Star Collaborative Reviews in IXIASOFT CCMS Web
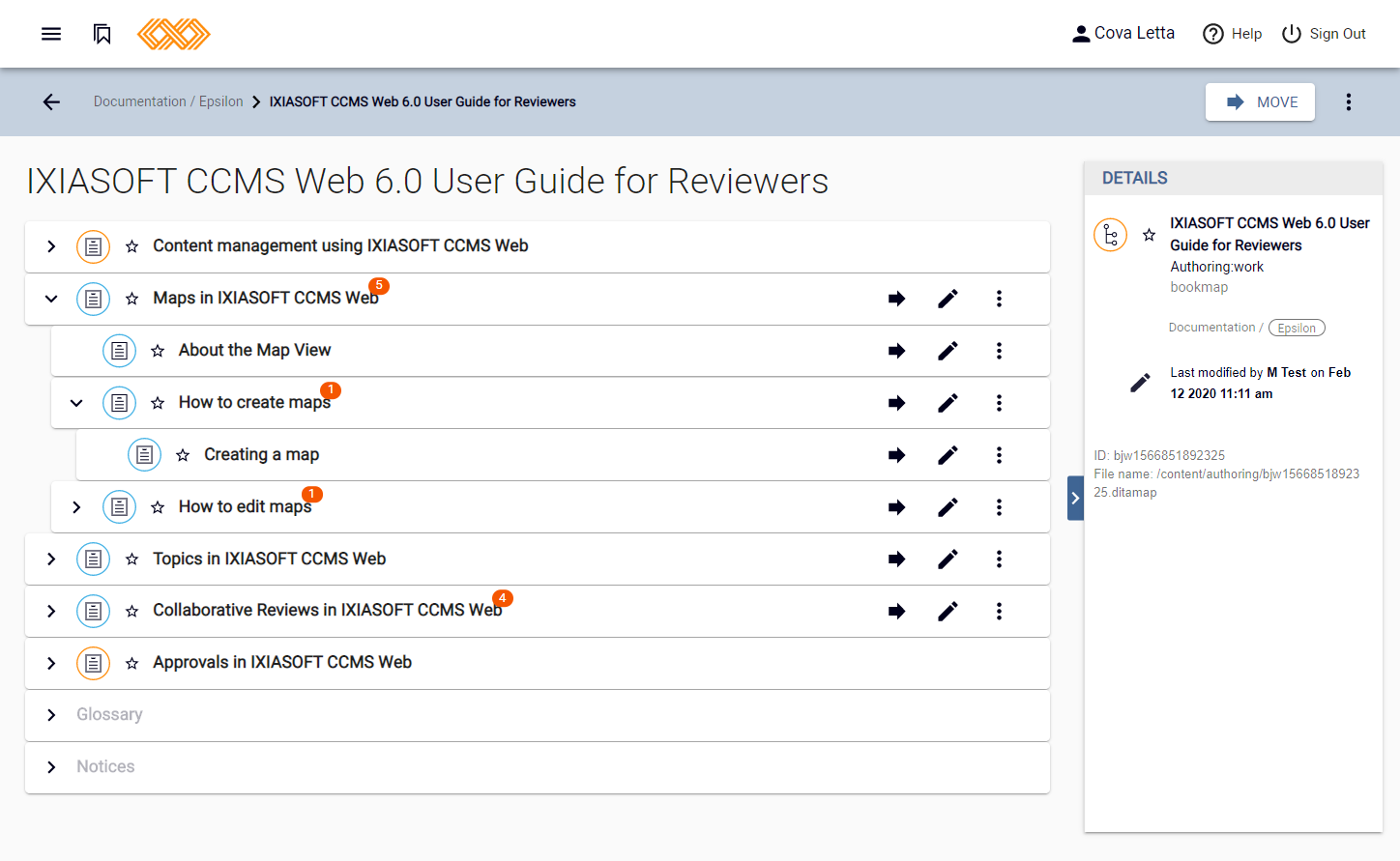The image size is (1400, 861). (x=131, y=612)
